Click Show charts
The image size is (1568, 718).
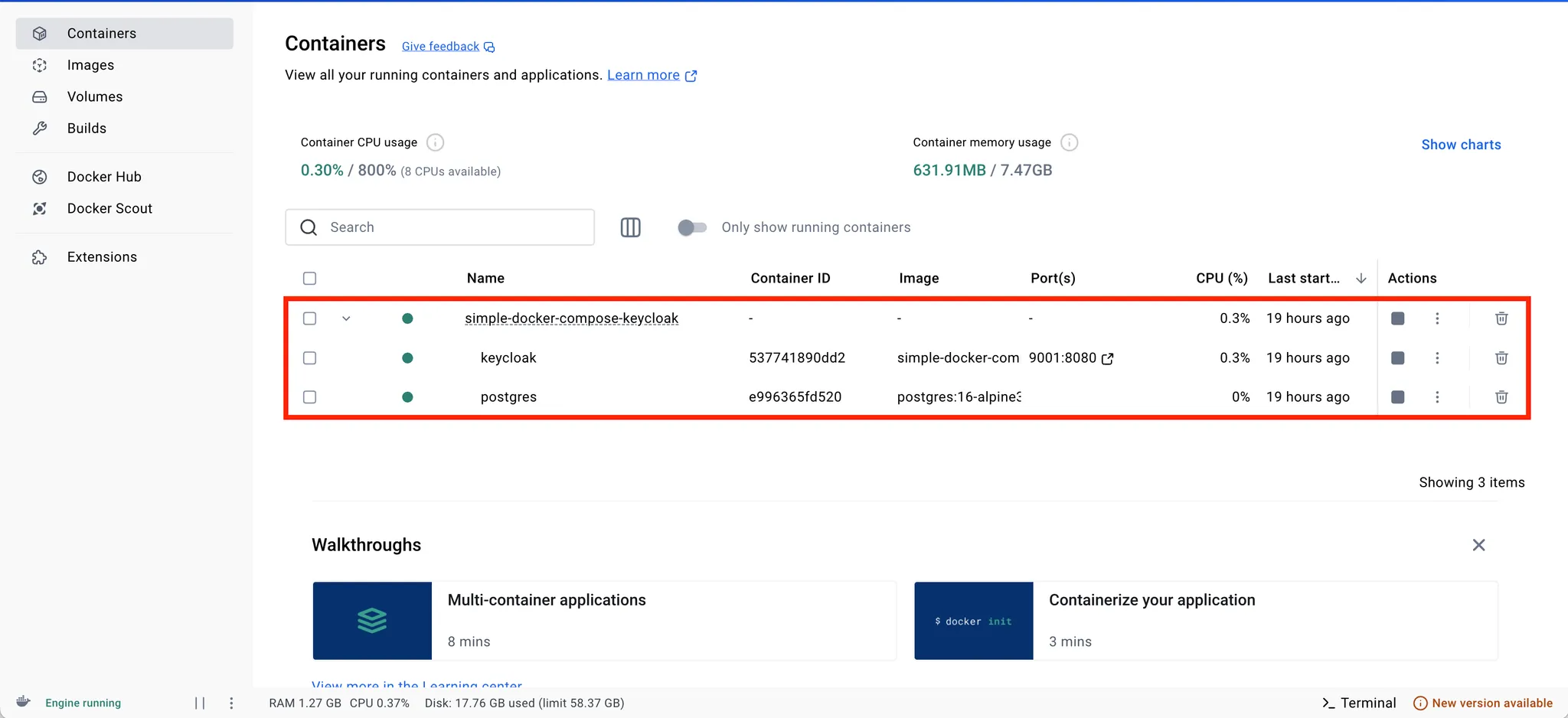[1461, 145]
